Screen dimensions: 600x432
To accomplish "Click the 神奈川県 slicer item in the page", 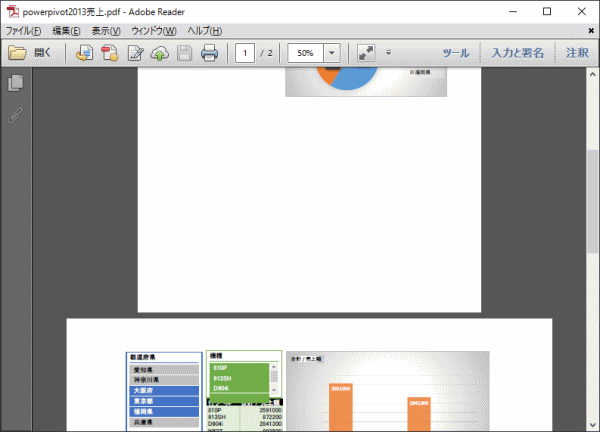I will (x=164, y=380).
